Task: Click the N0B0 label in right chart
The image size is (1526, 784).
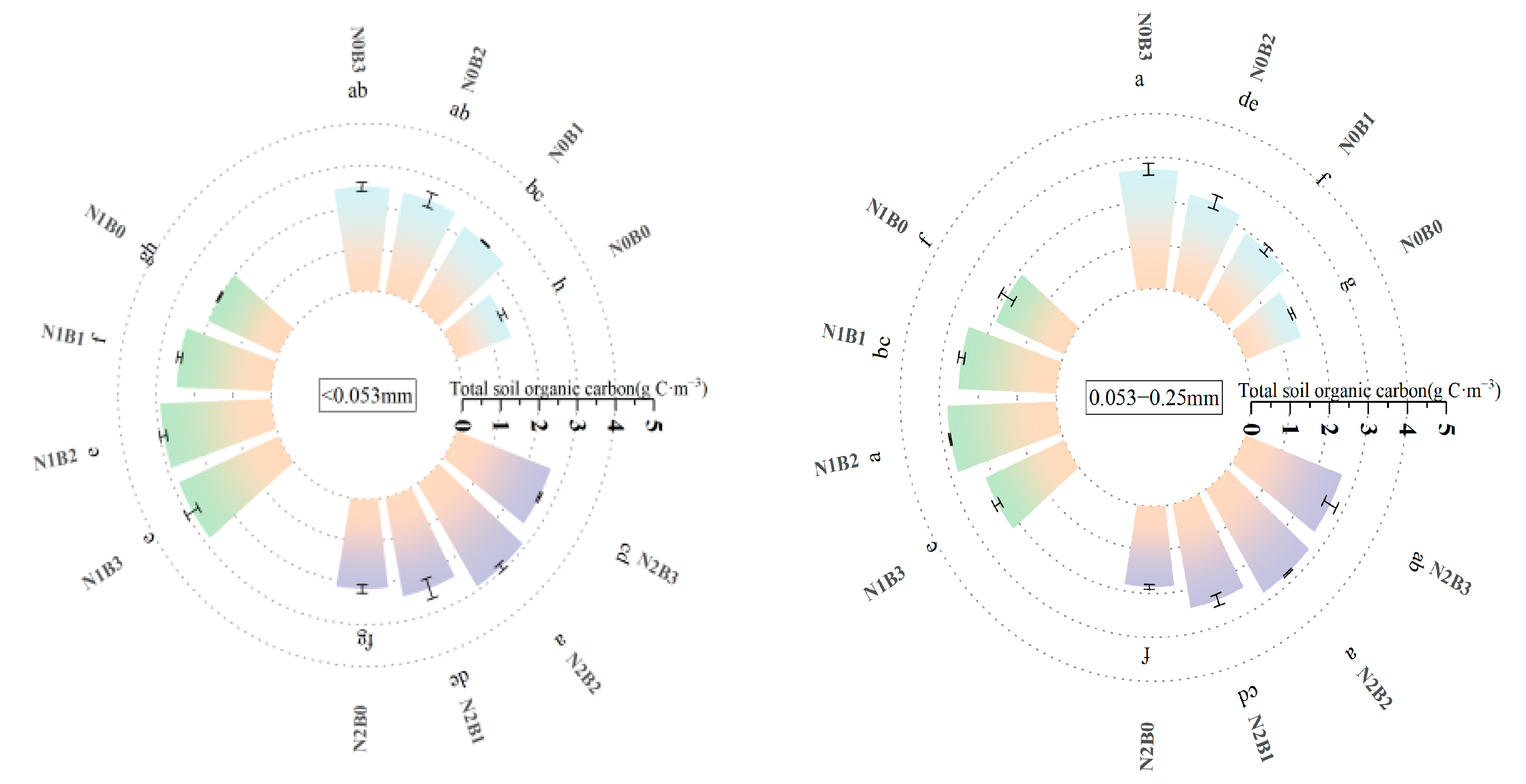Action: tap(1421, 236)
